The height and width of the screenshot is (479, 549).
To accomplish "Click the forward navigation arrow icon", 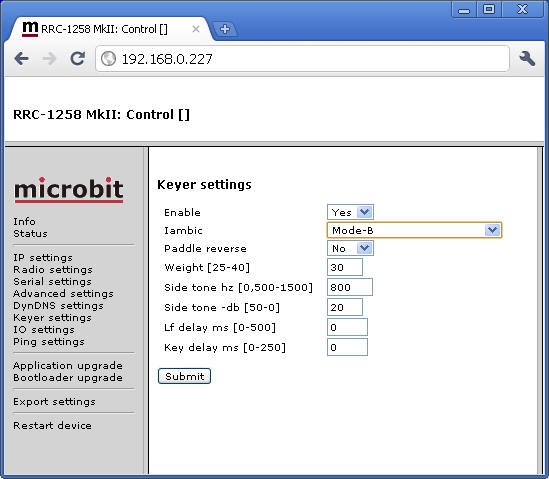I will point(49,58).
